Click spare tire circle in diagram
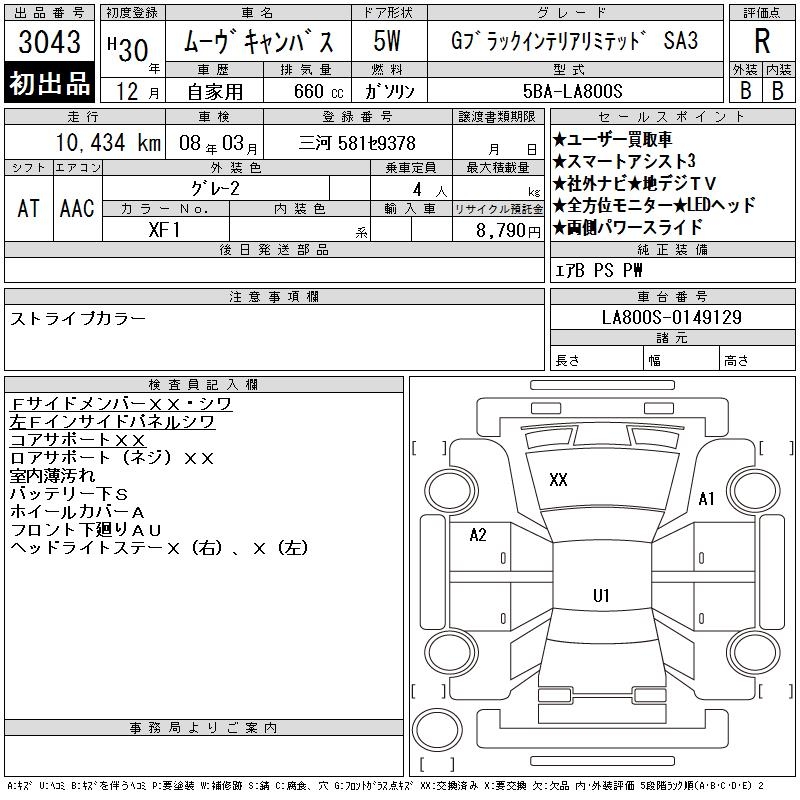 [437, 729]
